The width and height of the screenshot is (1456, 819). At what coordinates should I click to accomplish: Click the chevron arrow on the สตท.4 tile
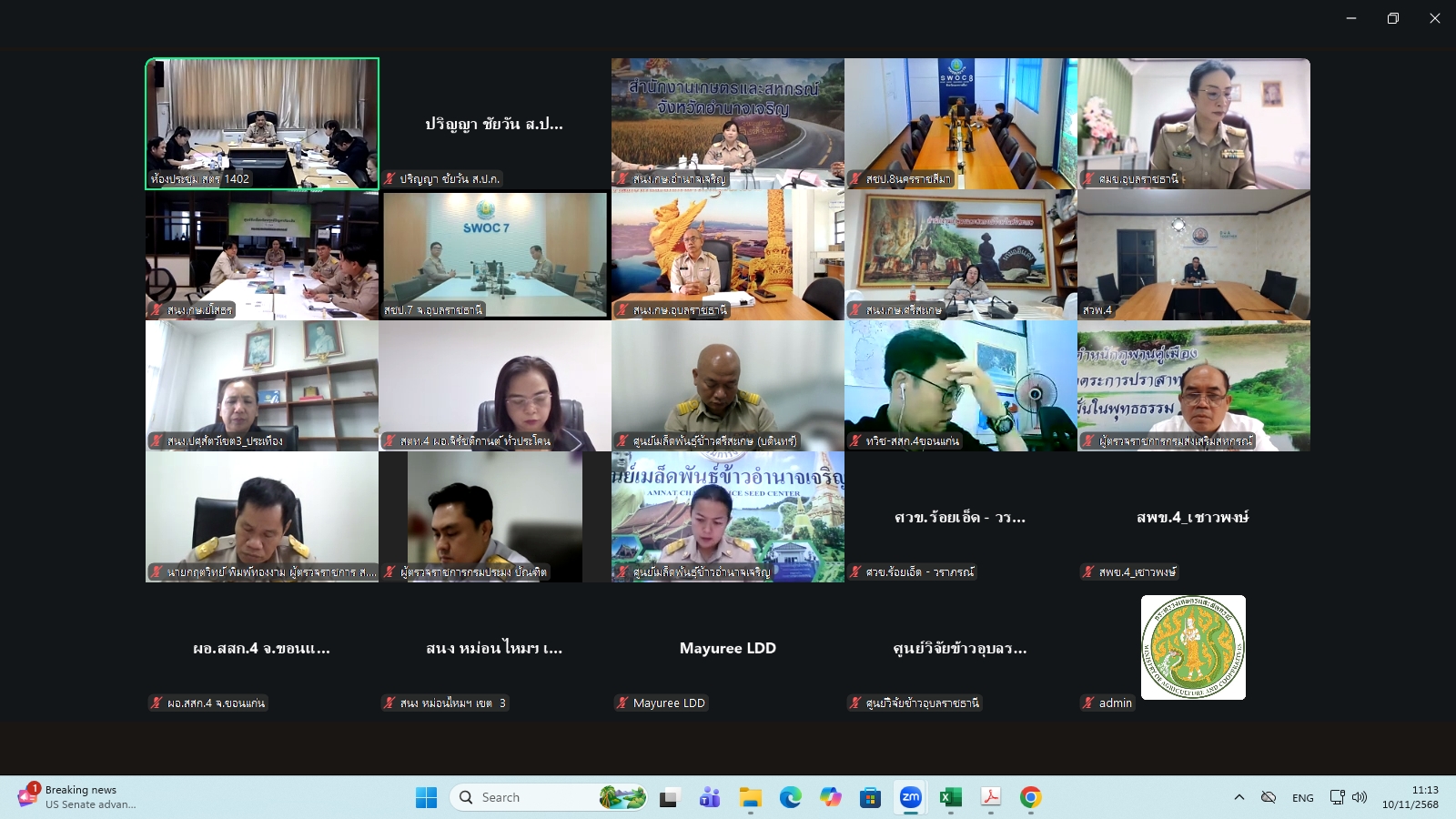[574, 443]
